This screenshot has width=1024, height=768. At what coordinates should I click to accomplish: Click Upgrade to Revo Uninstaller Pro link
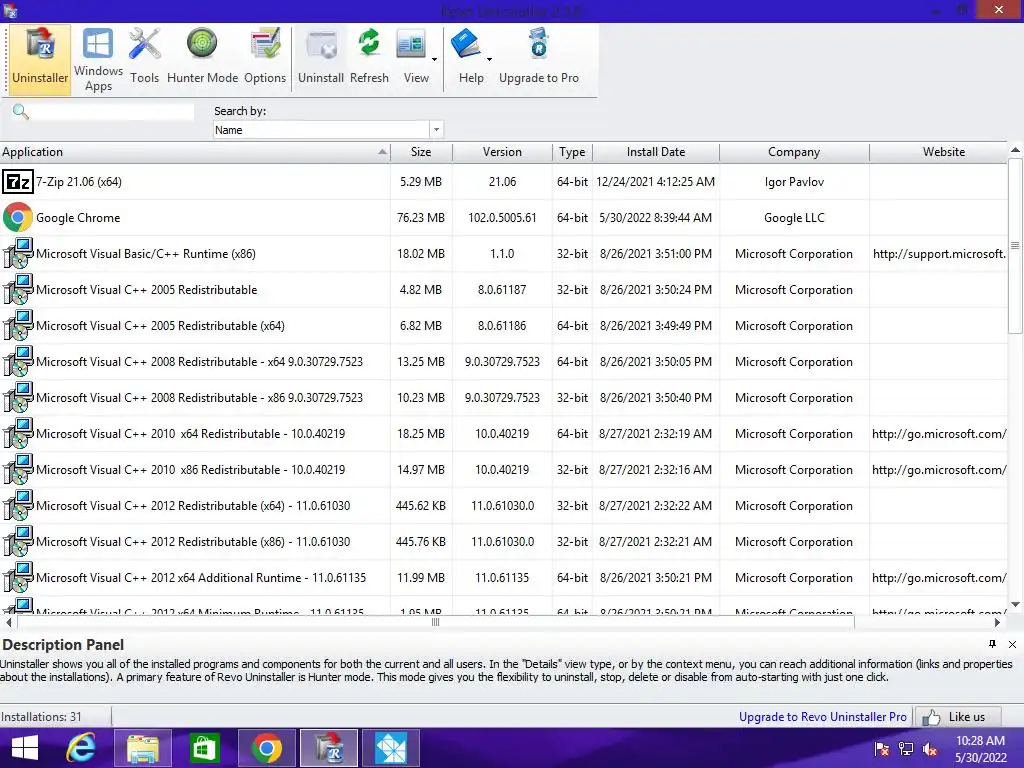822,716
